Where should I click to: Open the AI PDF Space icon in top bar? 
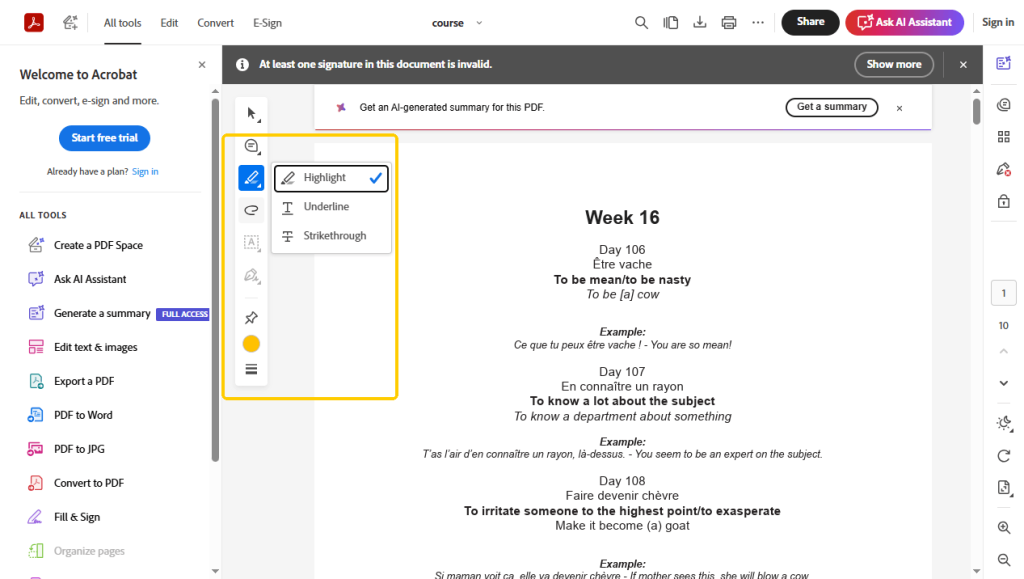click(70, 23)
